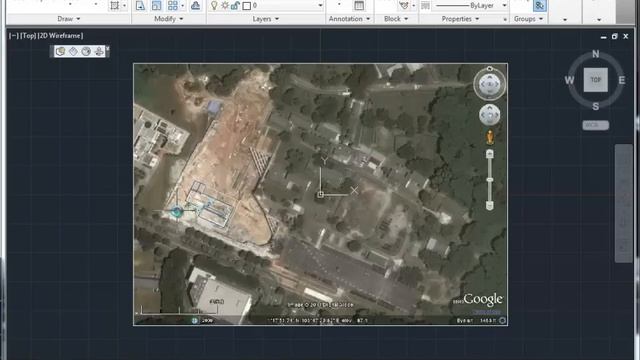Click the erase-style icon right of array

click(196, 5)
